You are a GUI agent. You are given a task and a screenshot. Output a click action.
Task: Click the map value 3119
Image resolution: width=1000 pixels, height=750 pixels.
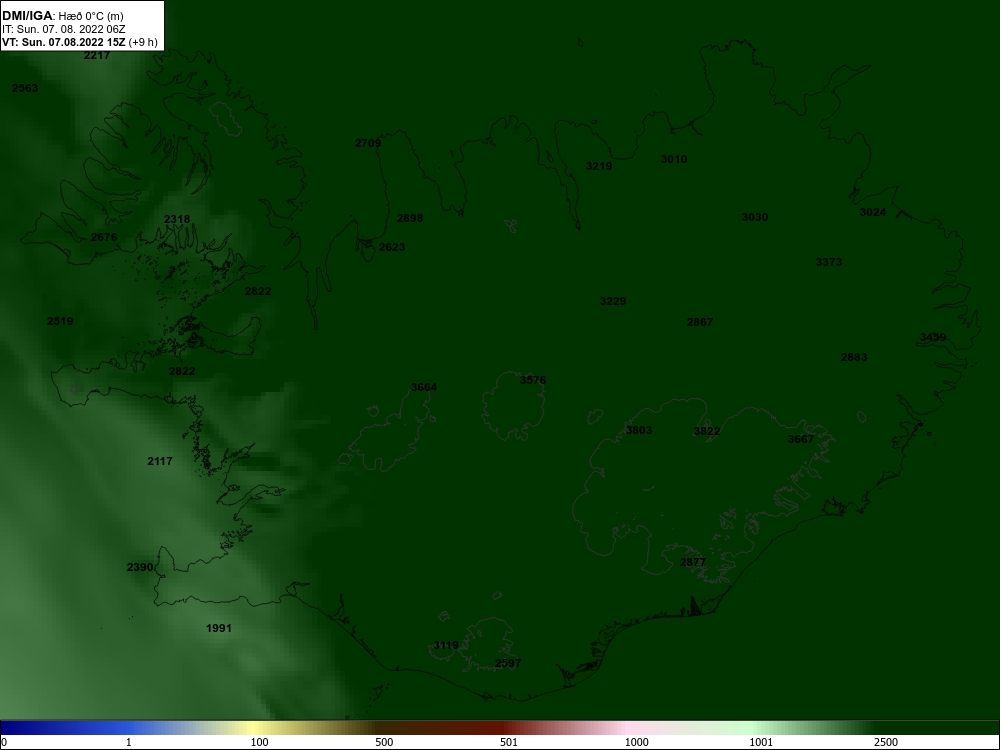[x=446, y=645]
